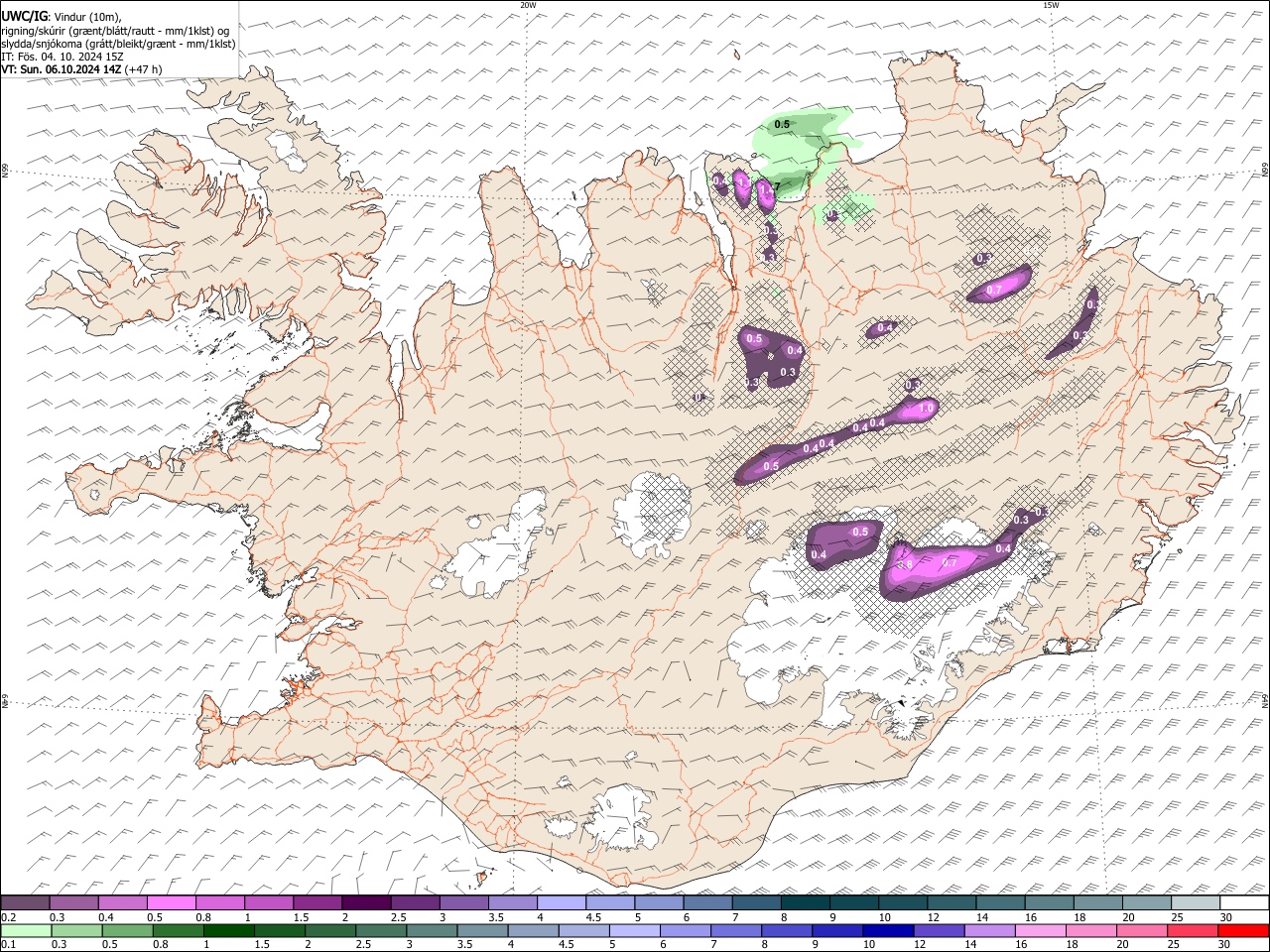Image resolution: width=1270 pixels, height=952 pixels.
Task: Click the '(+47 h)' forecast offset text
Action: click(144, 69)
